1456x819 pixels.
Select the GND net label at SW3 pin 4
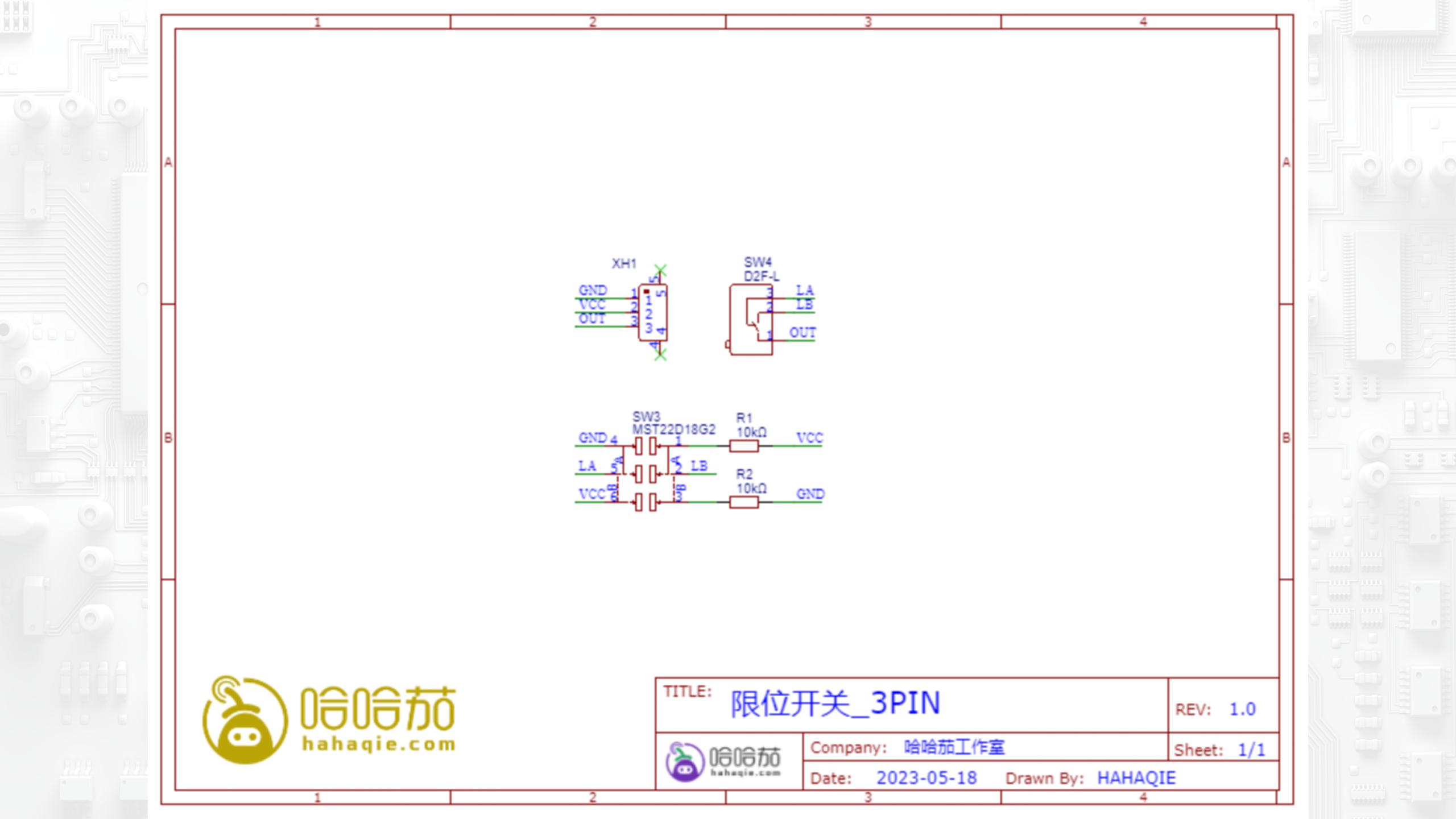pos(593,438)
